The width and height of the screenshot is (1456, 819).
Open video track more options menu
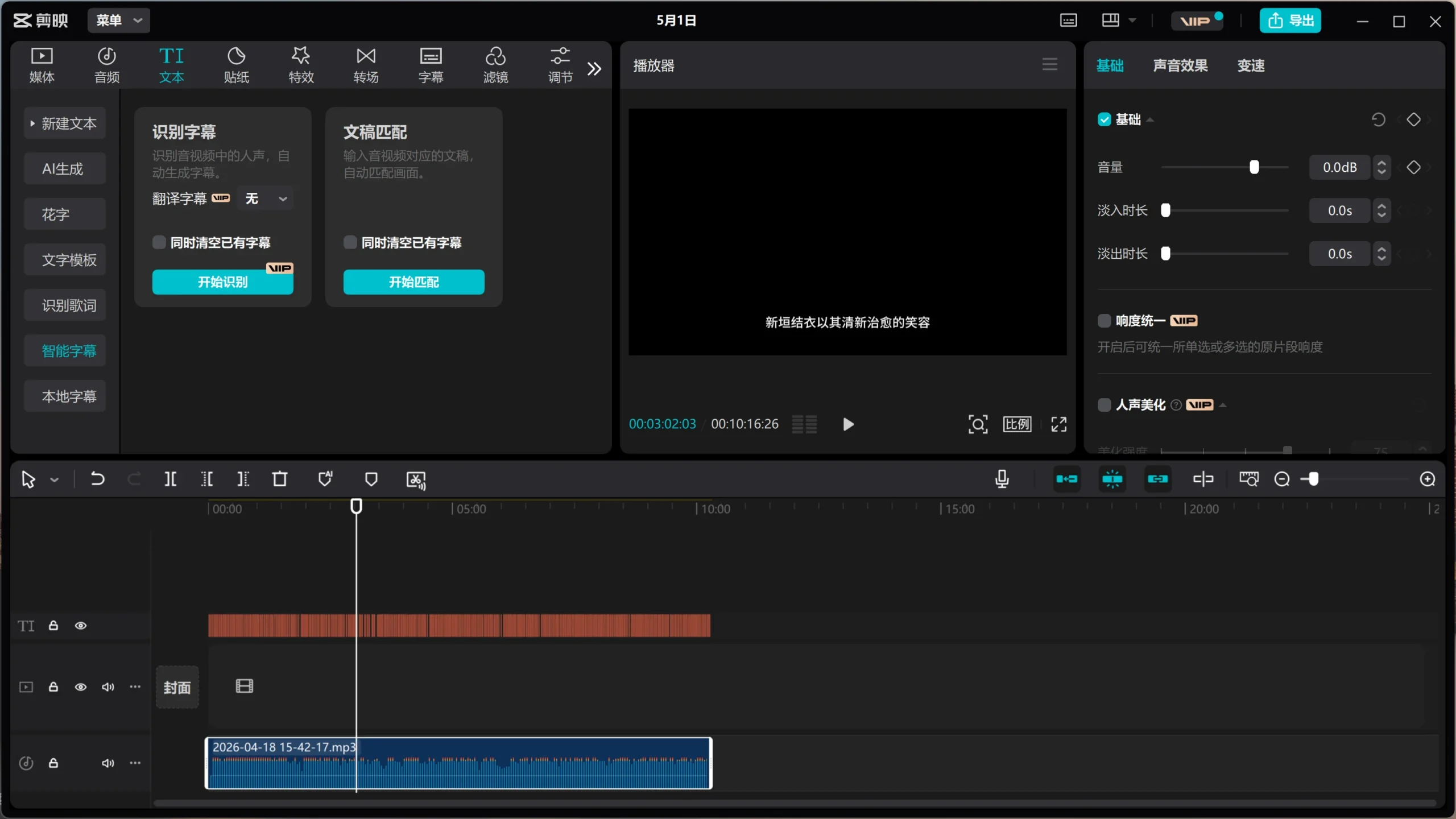coord(135,686)
